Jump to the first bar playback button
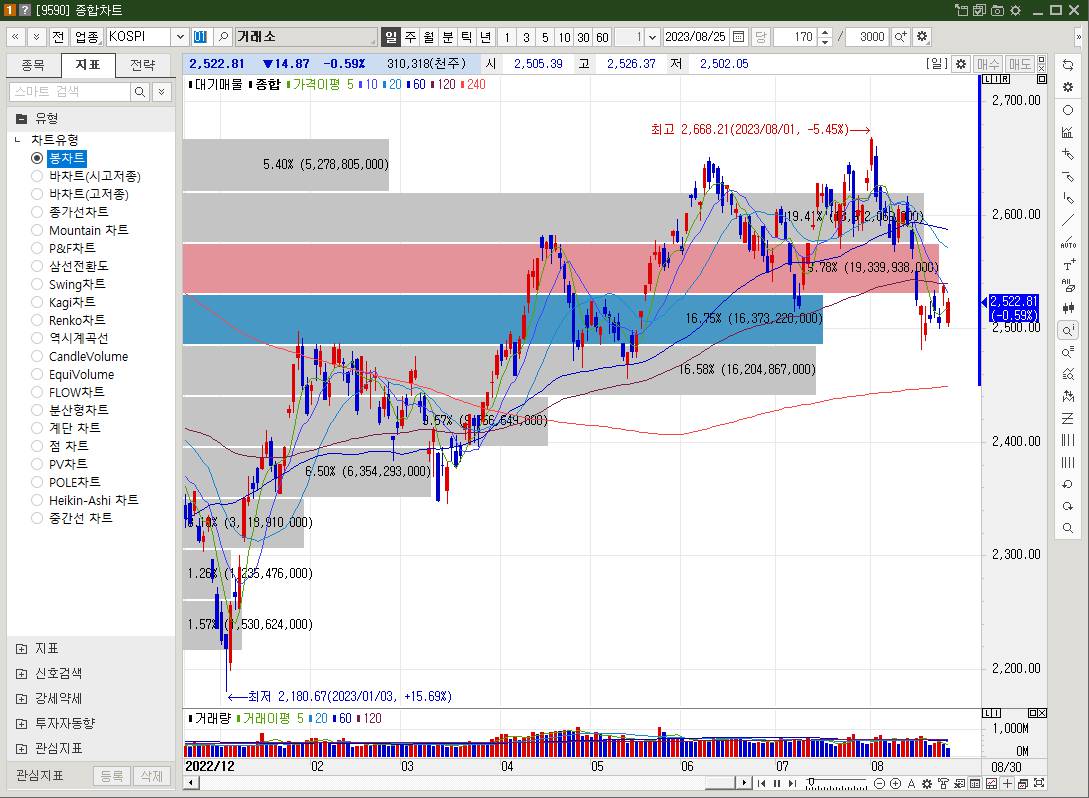Image resolution: width=1089 pixels, height=798 pixels. point(761,783)
